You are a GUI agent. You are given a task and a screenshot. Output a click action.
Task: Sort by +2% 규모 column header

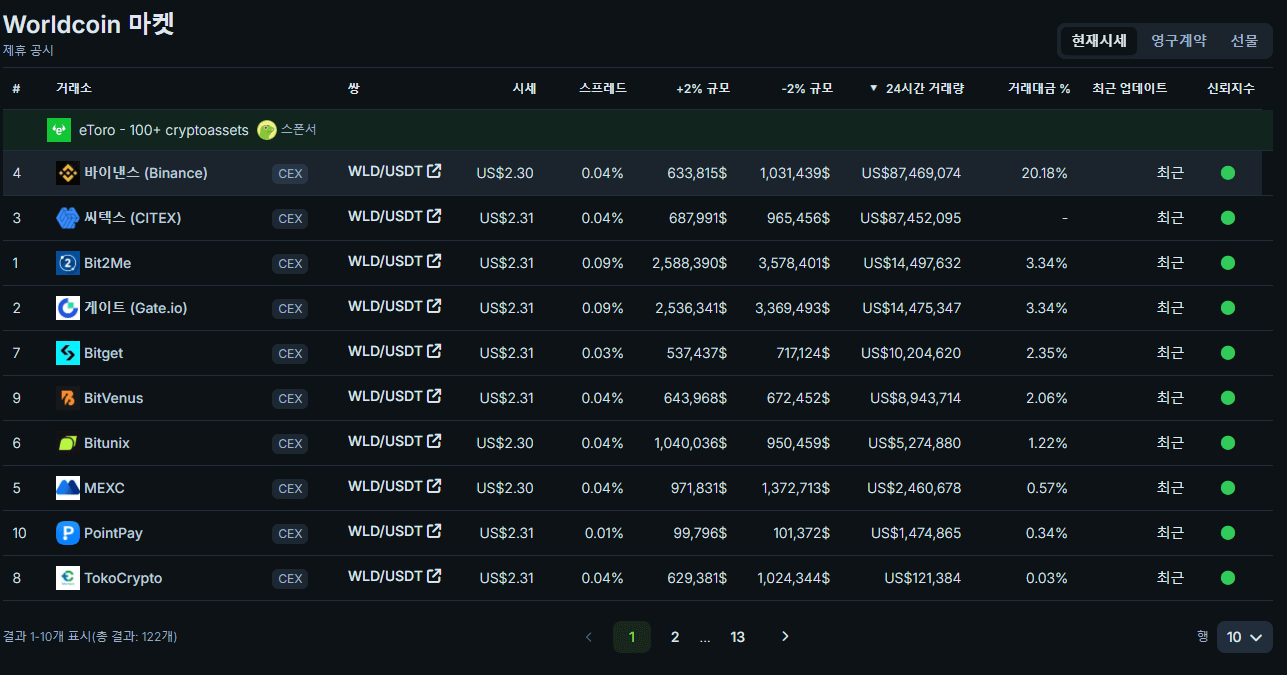coord(703,88)
